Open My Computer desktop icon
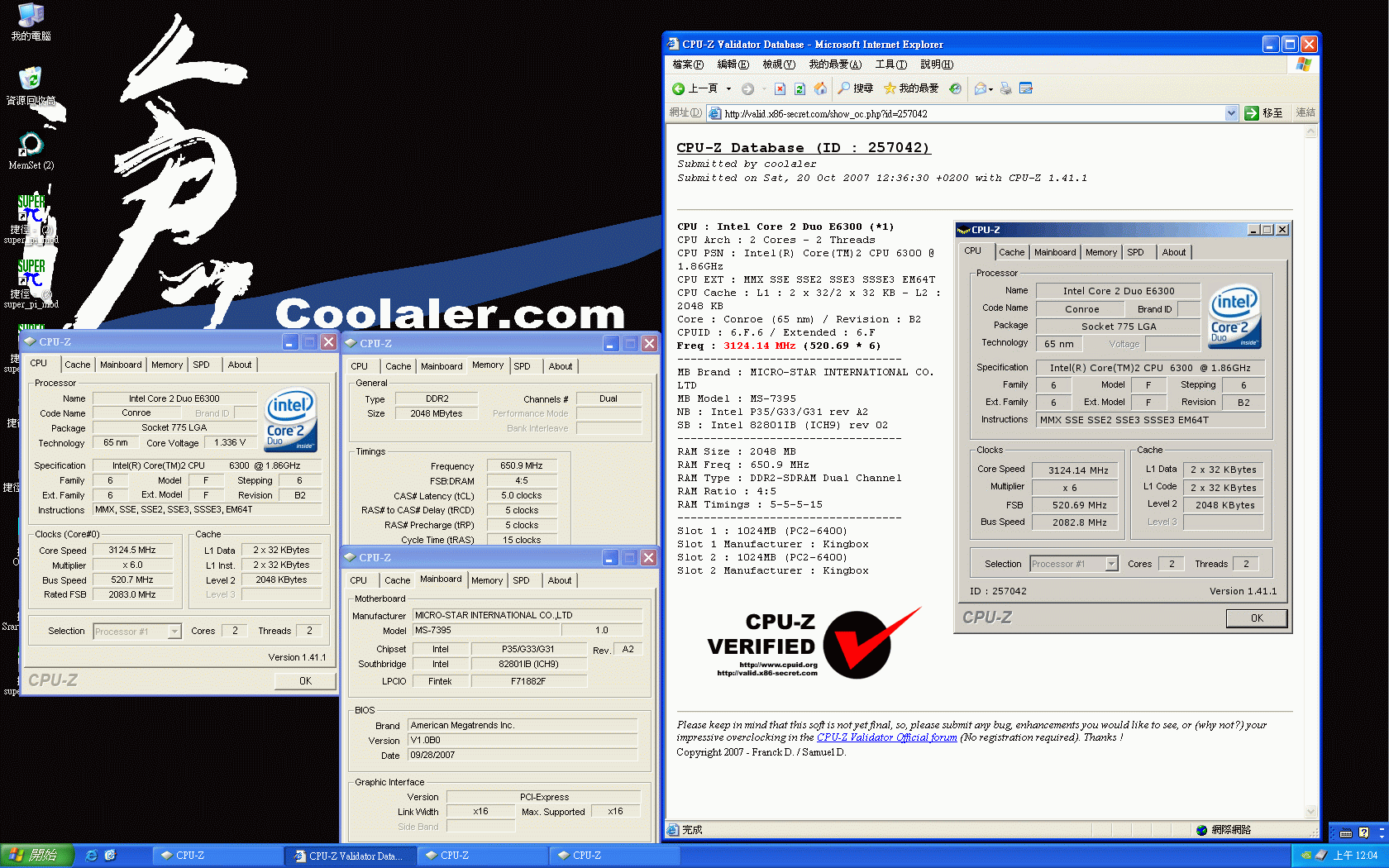Screen dimensions: 1389x868 coord(31,21)
